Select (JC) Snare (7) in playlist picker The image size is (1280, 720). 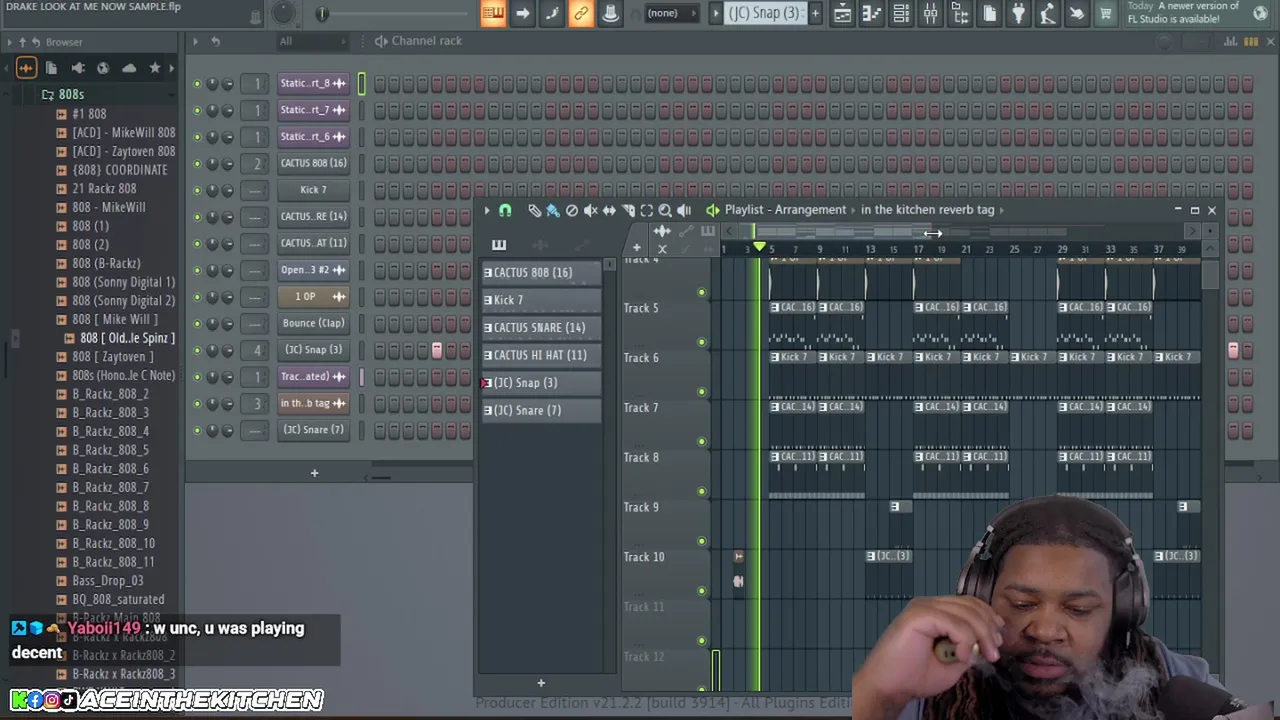[x=541, y=410]
